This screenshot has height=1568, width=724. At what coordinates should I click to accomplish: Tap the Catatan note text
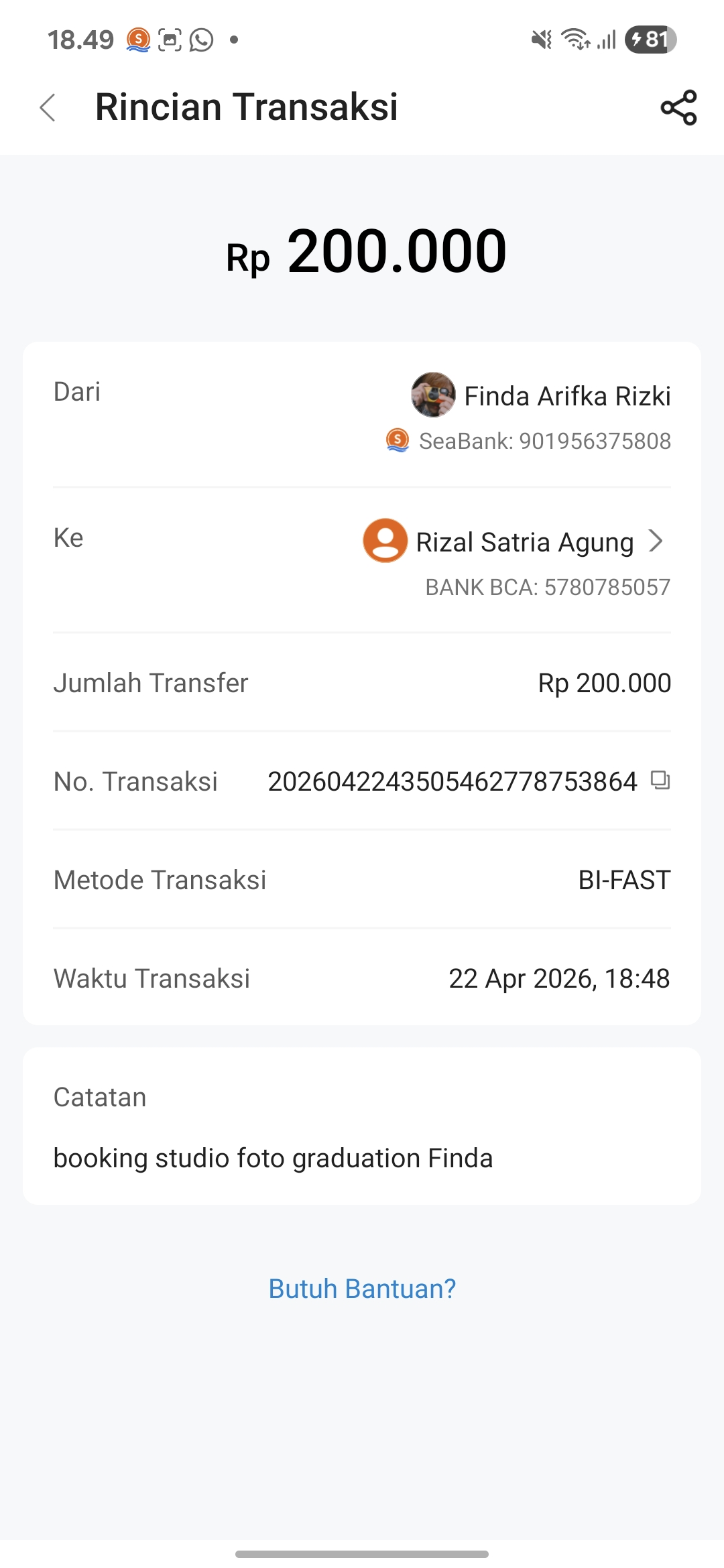click(273, 1158)
